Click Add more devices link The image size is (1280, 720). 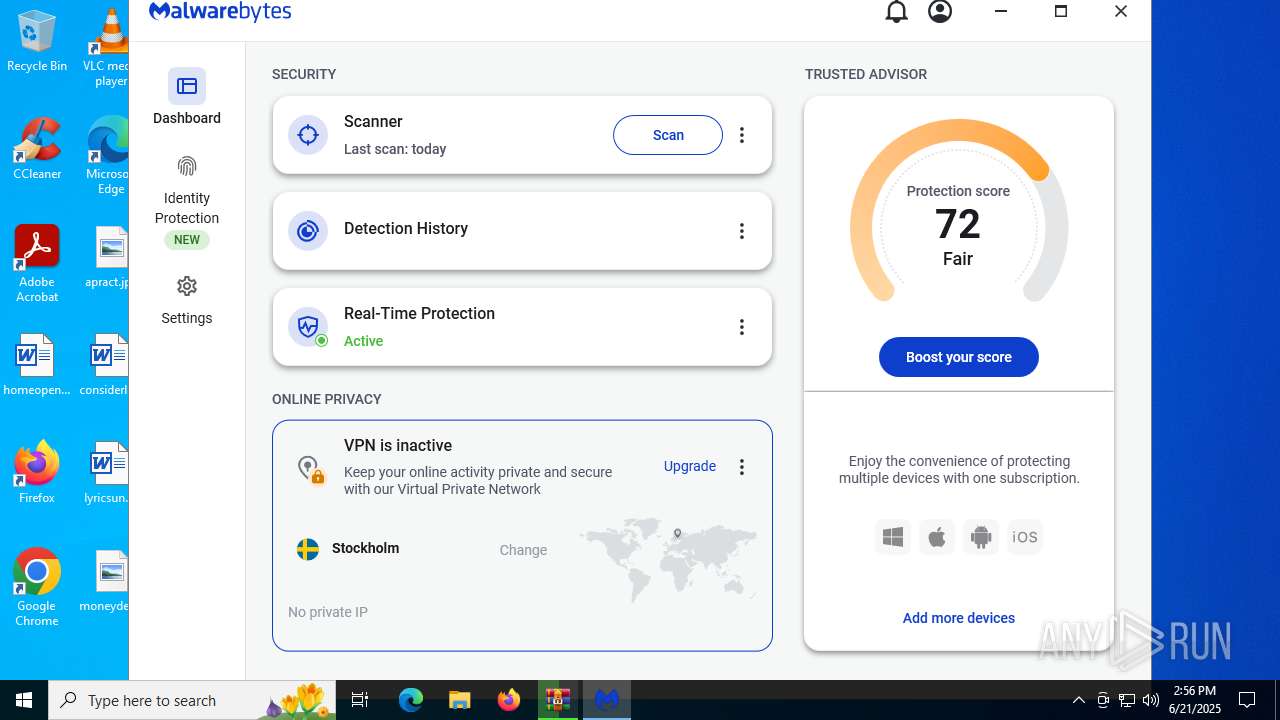959,618
